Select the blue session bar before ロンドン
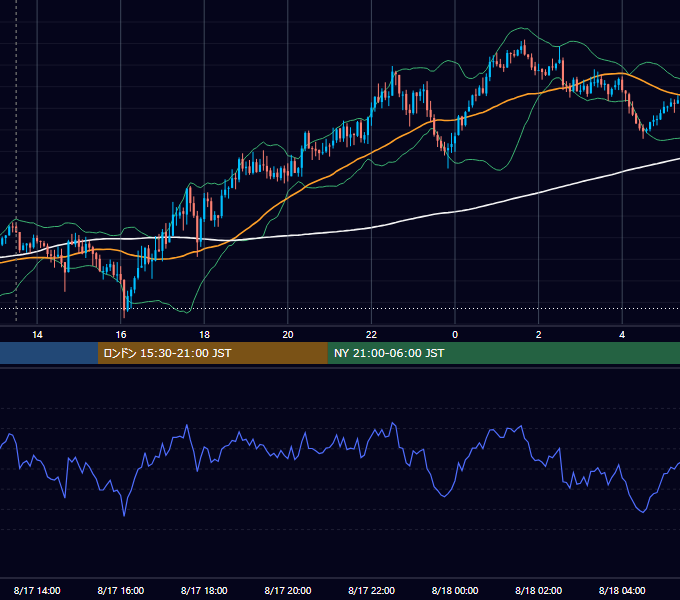The image size is (680, 600). (x=49, y=353)
